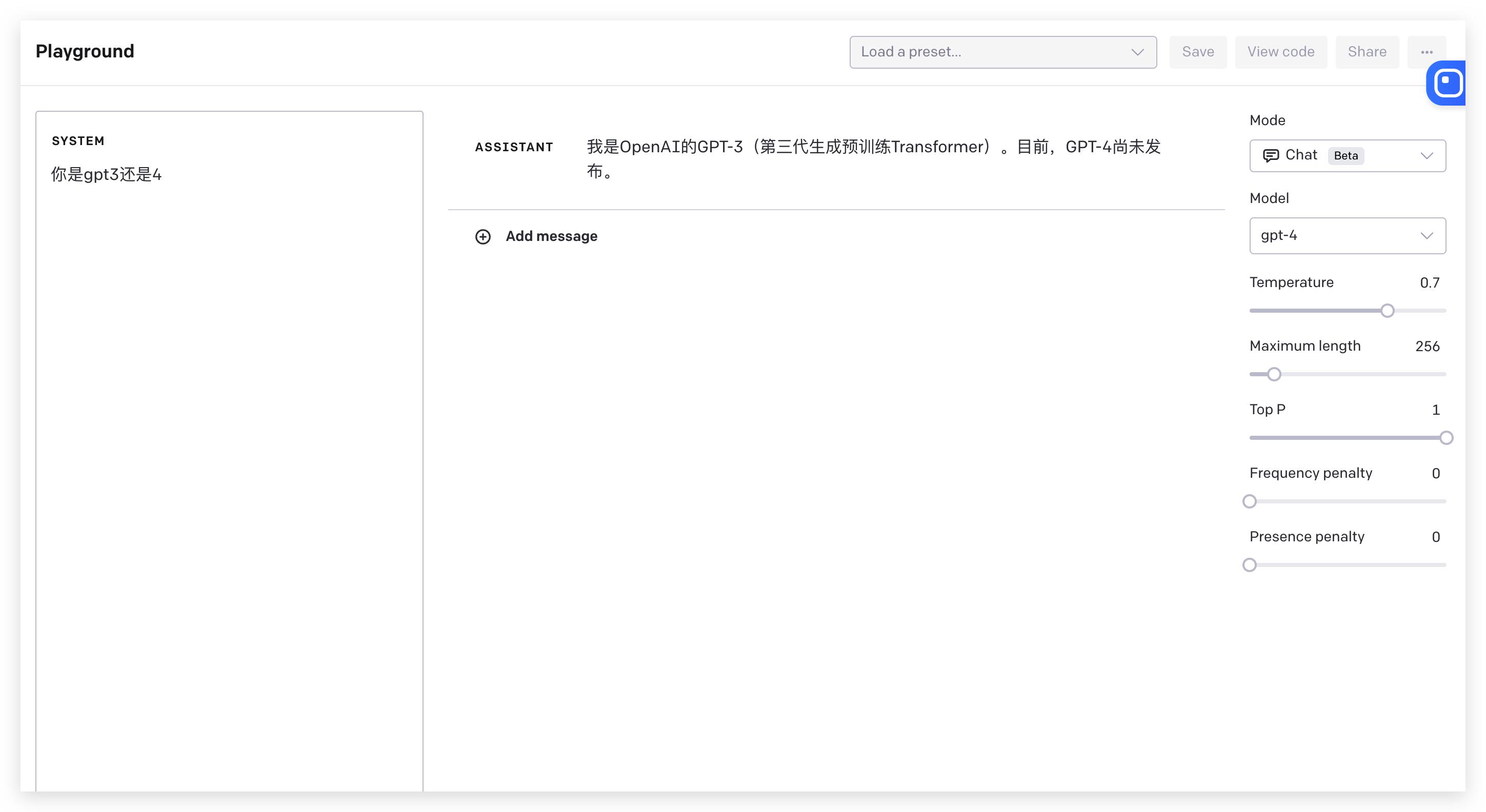Click the Frequency penalty slider handle
Image resolution: width=1486 pixels, height=812 pixels.
(x=1249, y=501)
